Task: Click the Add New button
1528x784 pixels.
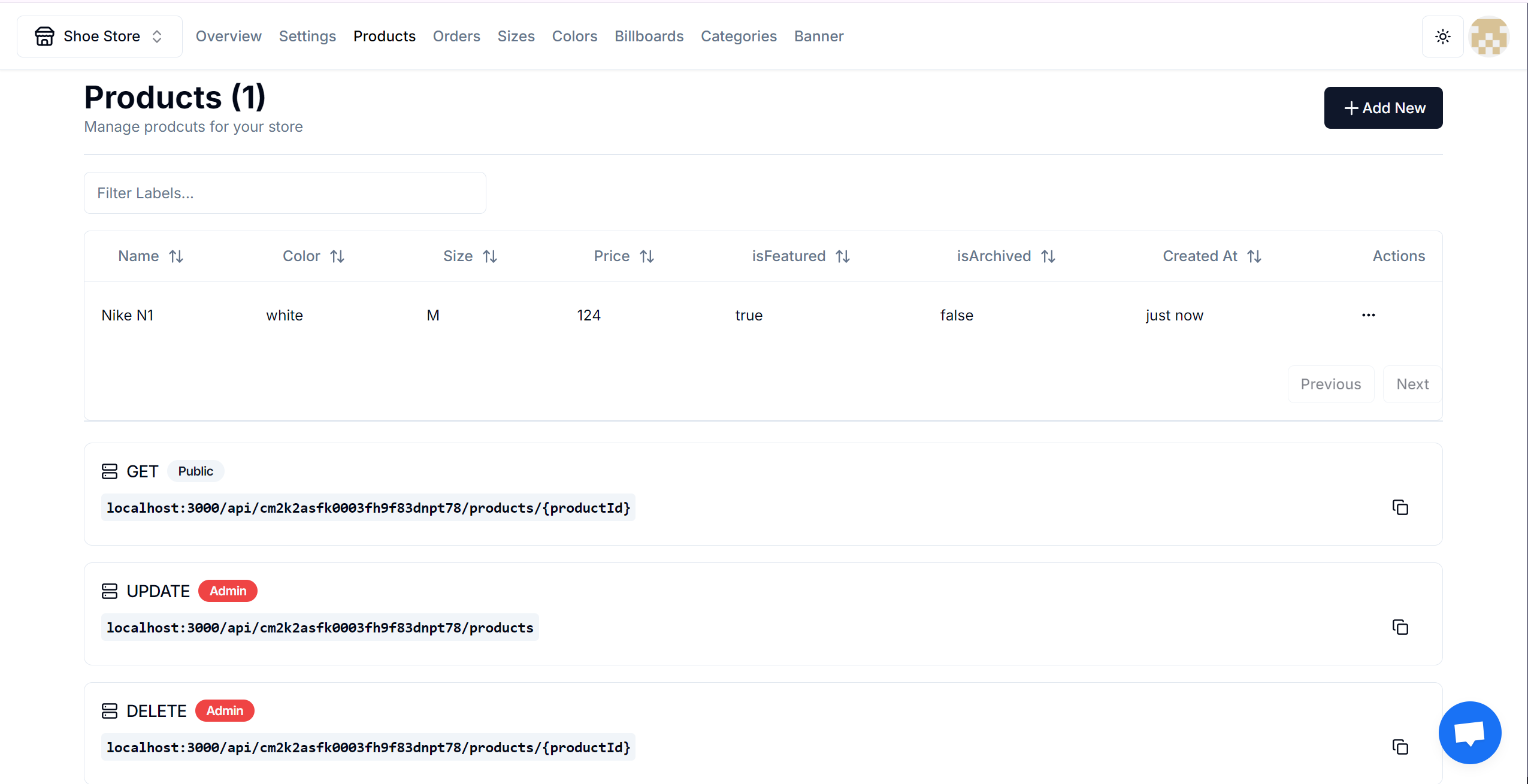Action: click(x=1383, y=108)
